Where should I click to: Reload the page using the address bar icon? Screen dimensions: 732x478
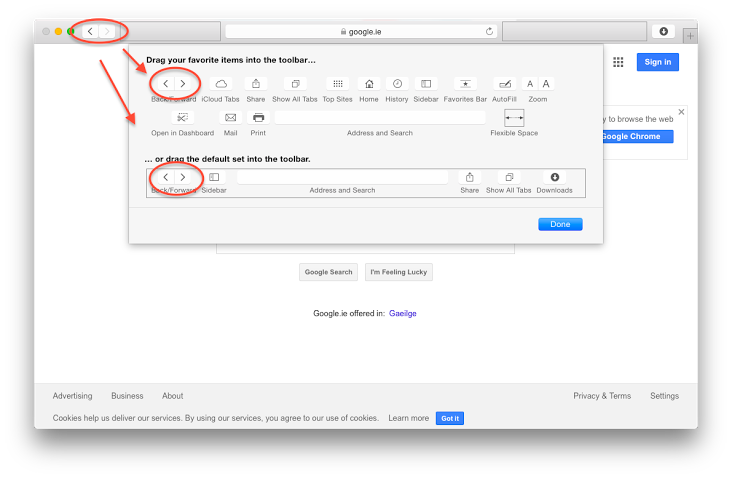(x=489, y=31)
